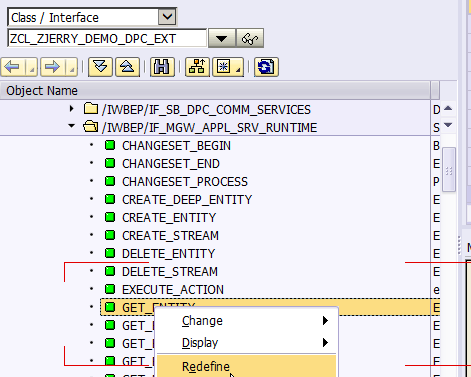
Task: Select the CHANGESET_PROCESS method
Action: coord(185,182)
